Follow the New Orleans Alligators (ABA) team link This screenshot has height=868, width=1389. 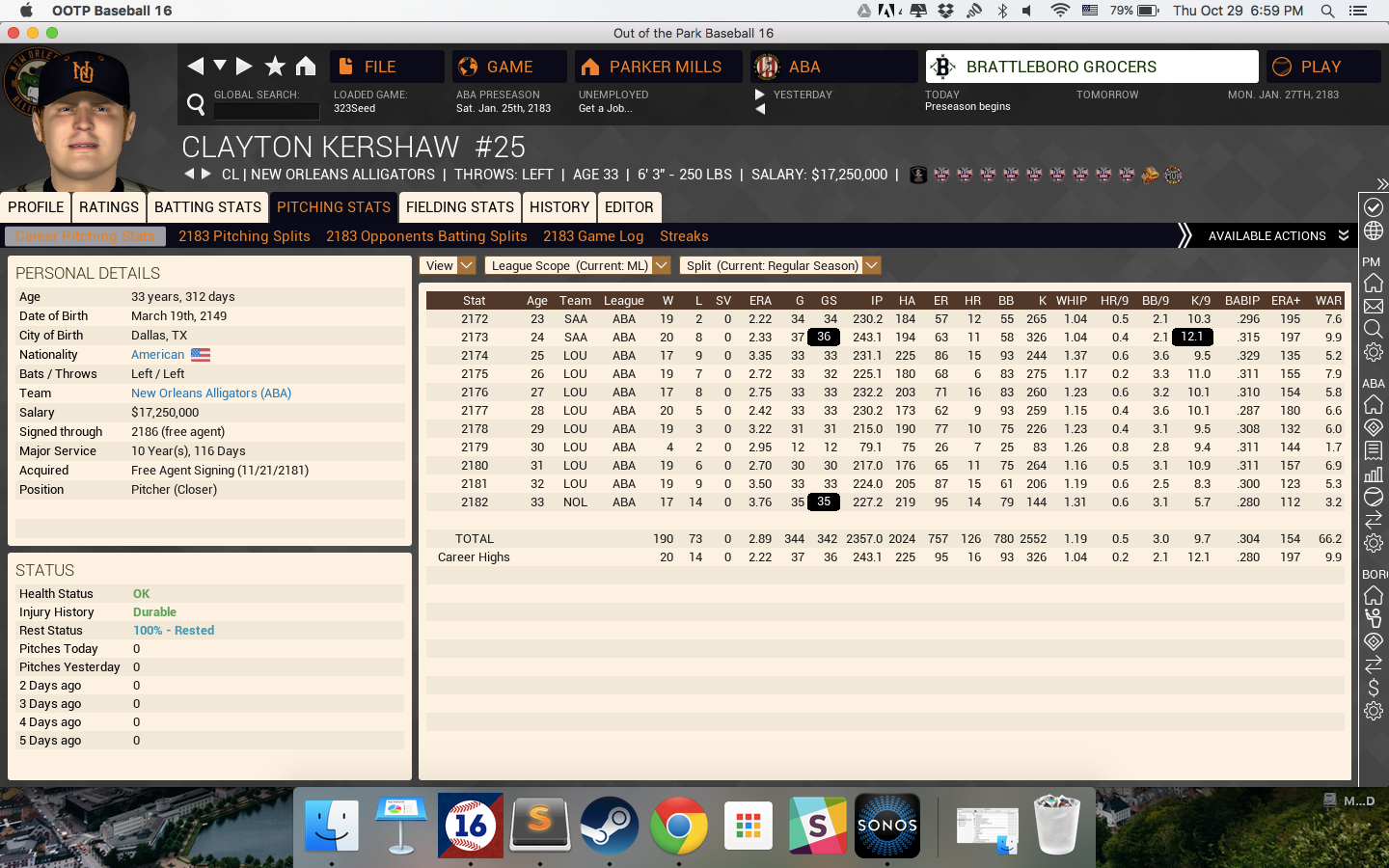[x=210, y=393]
